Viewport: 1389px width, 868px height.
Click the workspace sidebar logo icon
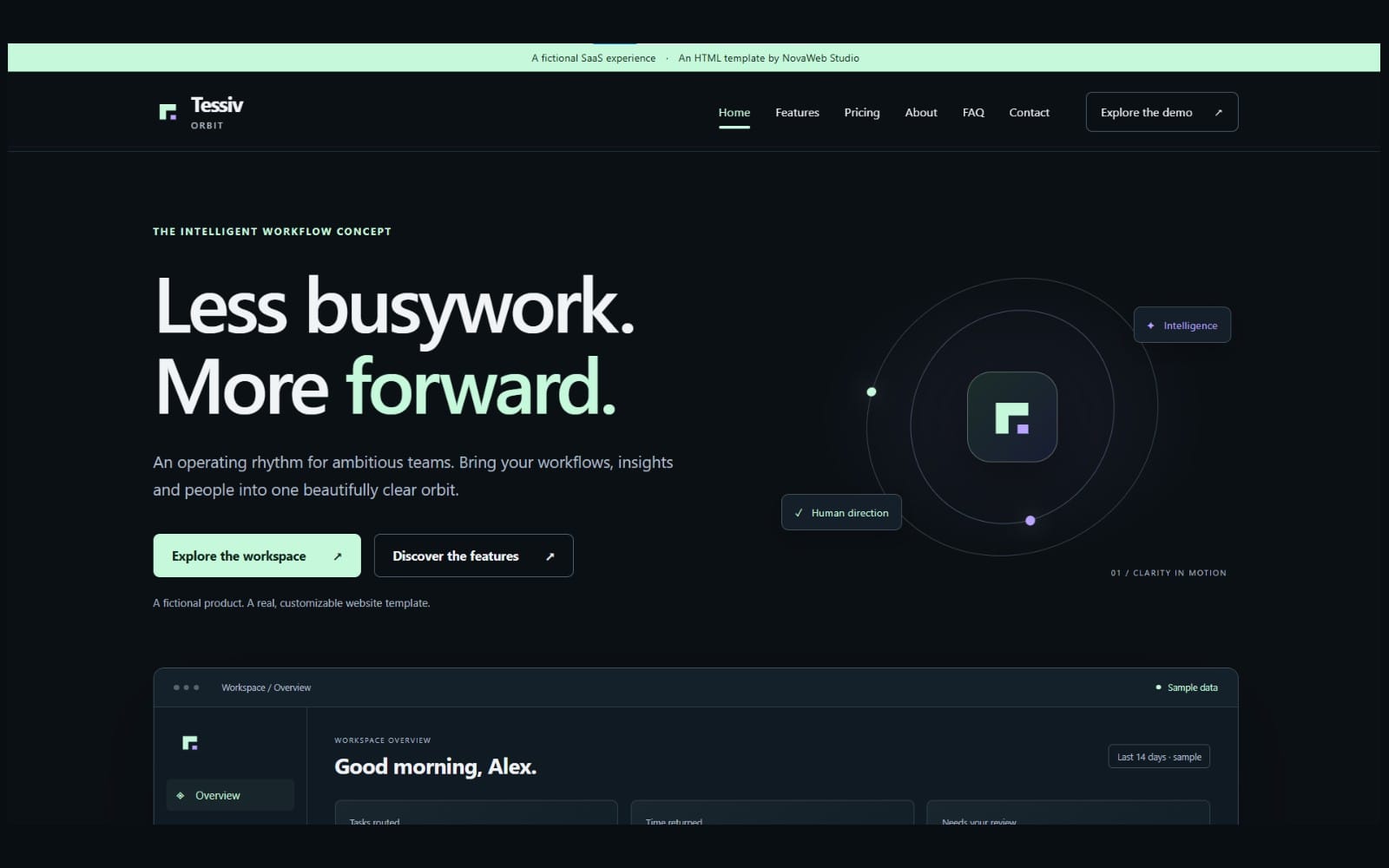190,742
